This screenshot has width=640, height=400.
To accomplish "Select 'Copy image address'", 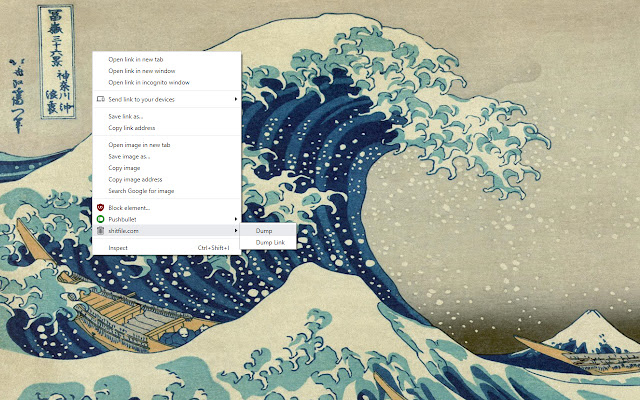I will pyautogui.click(x=167, y=179).
